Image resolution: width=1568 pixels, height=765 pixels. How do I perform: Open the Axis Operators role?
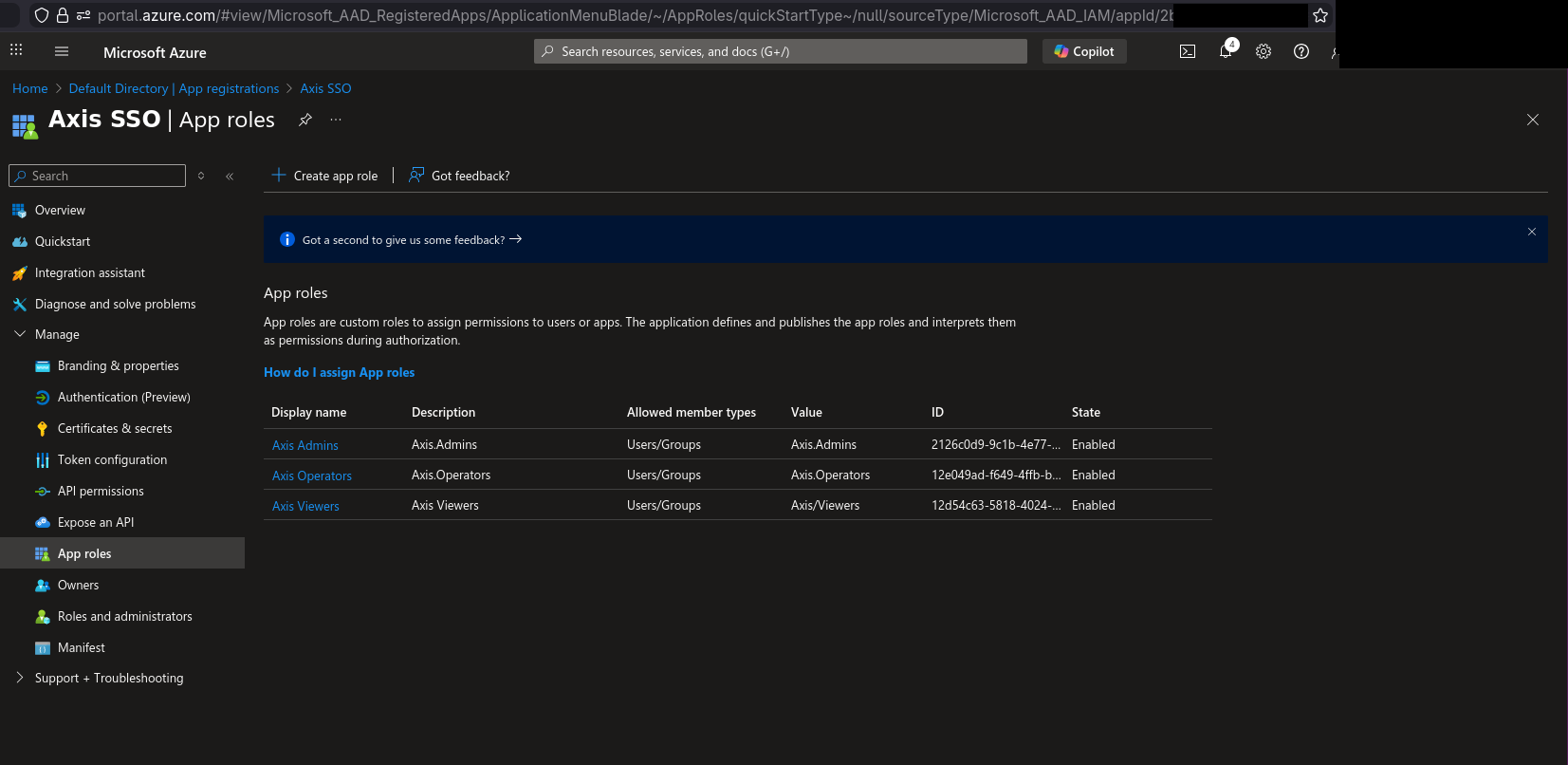[311, 476]
